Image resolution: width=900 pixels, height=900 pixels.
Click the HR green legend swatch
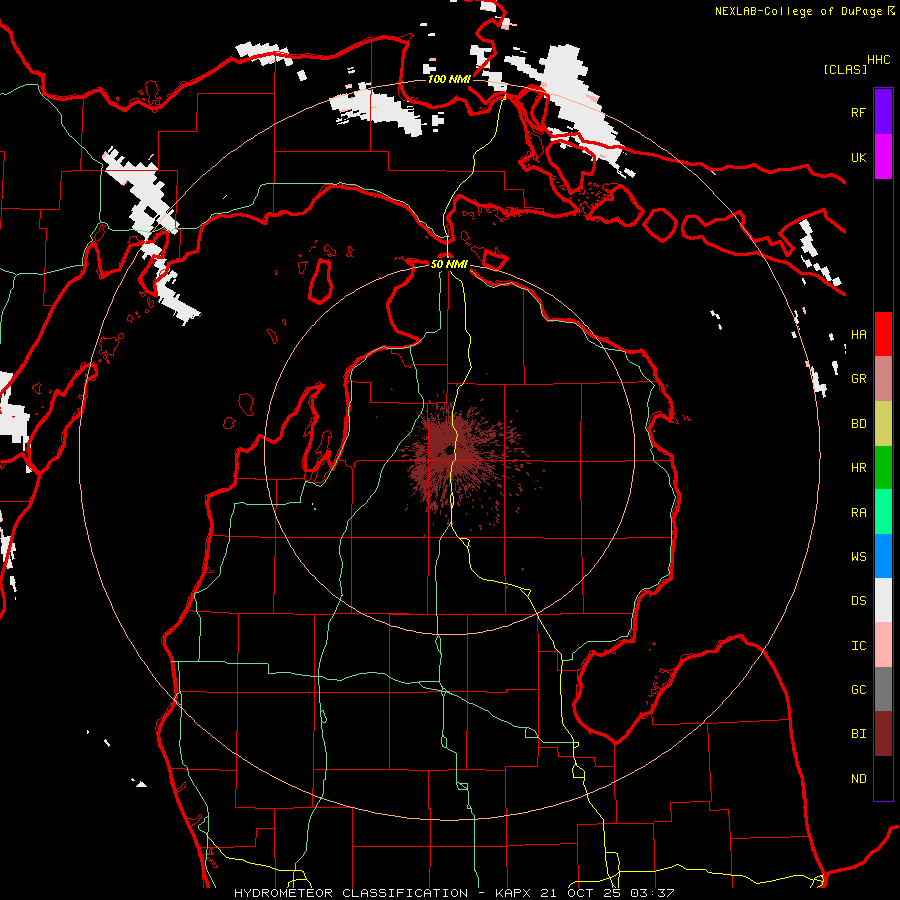(x=883, y=468)
